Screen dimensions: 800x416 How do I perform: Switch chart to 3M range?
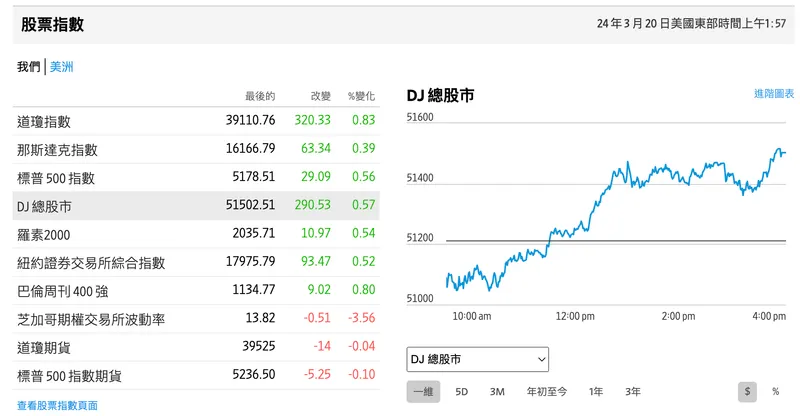coord(497,392)
